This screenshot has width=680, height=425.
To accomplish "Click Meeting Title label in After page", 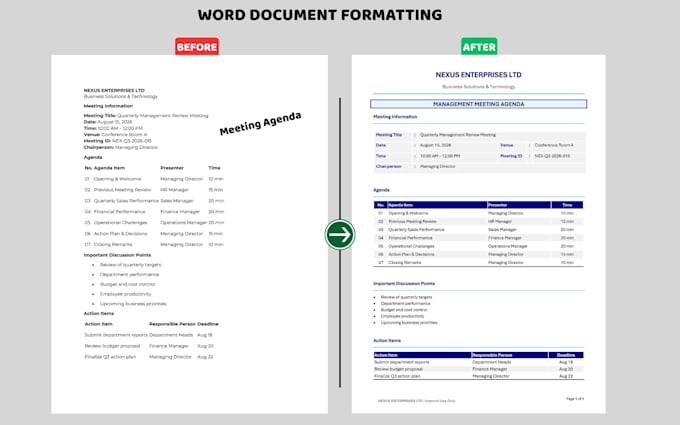I will click(x=389, y=135).
